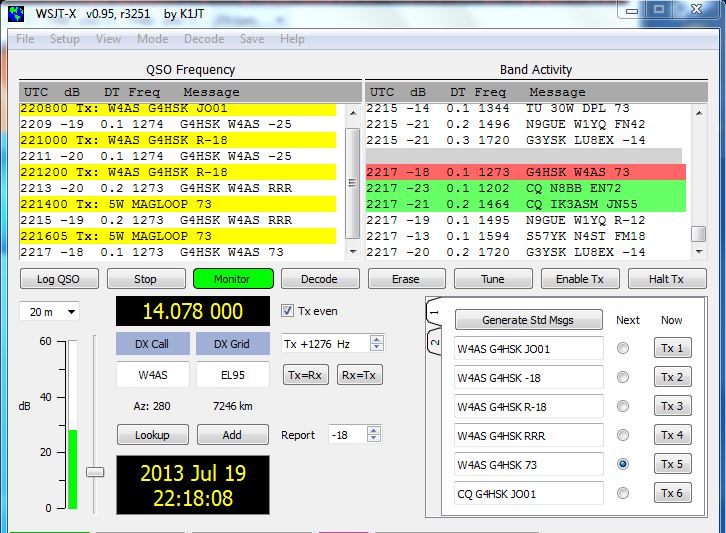The width and height of the screenshot is (726, 533).
Task: Click the WSJT-X globe icon in title bar
Action: 16,12
